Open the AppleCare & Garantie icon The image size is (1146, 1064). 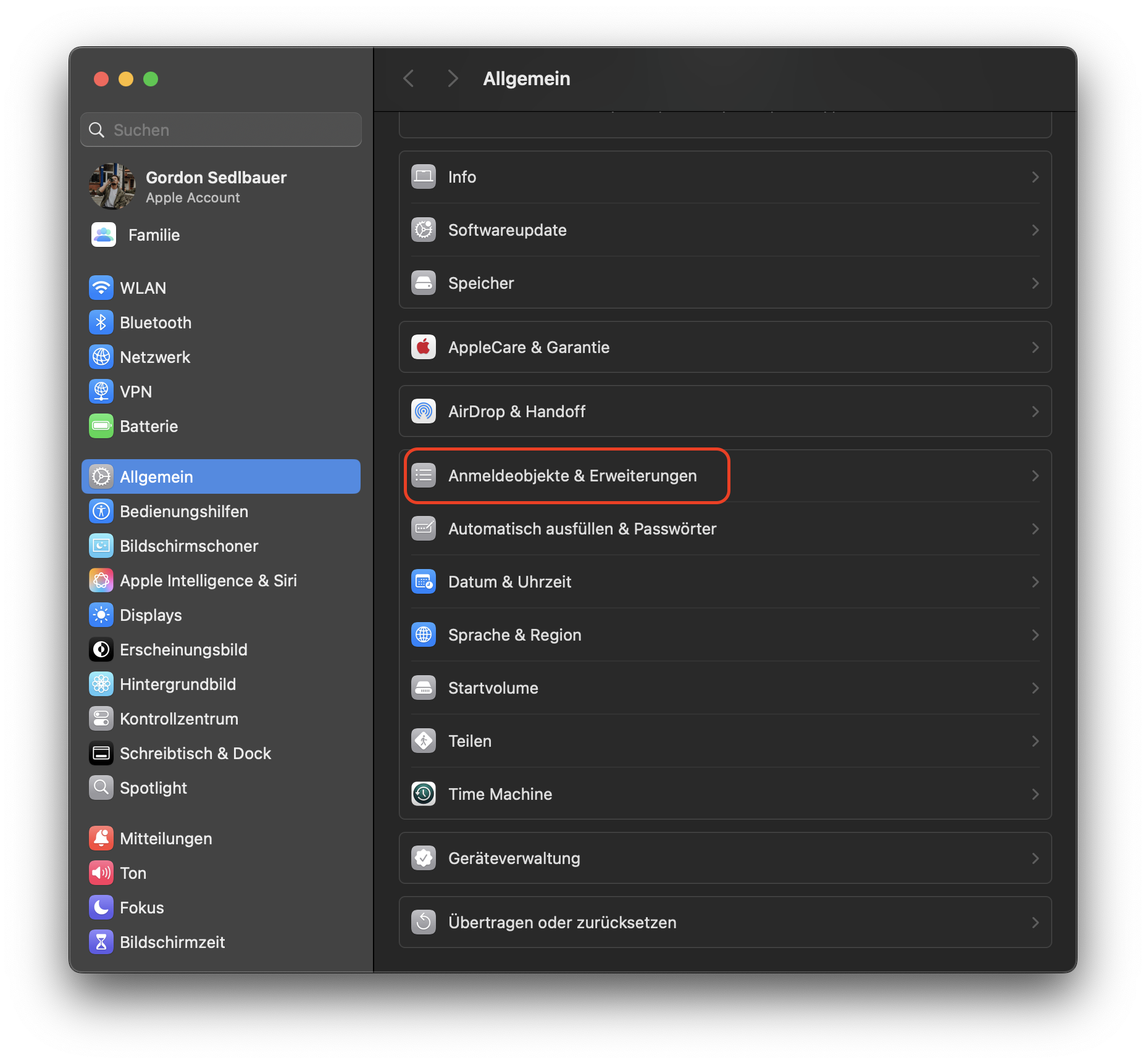(x=424, y=347)
